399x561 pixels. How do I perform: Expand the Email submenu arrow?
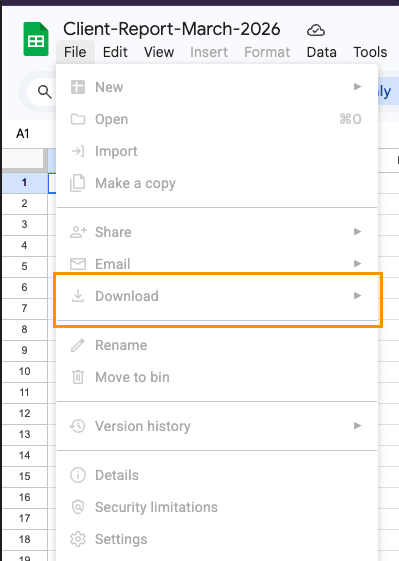pyautogui.click(x=357, y=264)
